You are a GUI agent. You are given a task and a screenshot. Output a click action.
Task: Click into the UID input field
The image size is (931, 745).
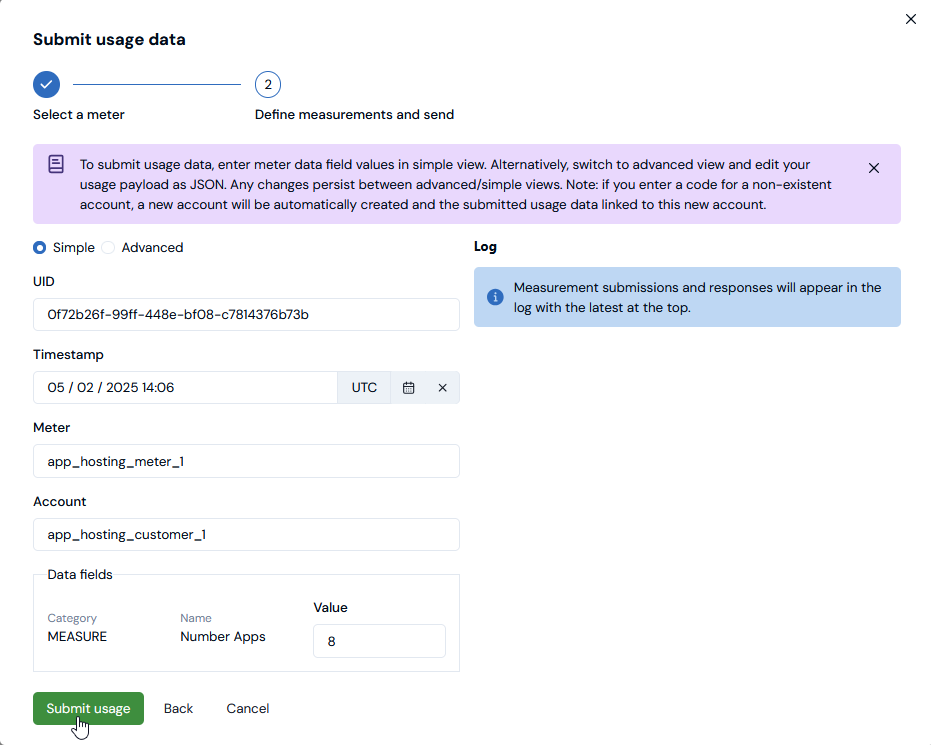pyautogui.click(x=246, y=314)
